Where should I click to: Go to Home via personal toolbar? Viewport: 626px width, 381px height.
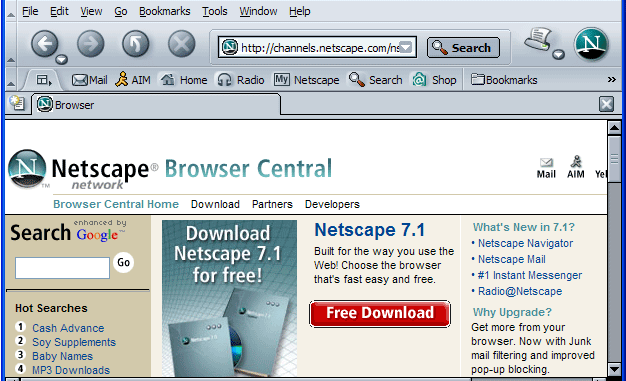(x=184, y=80)
